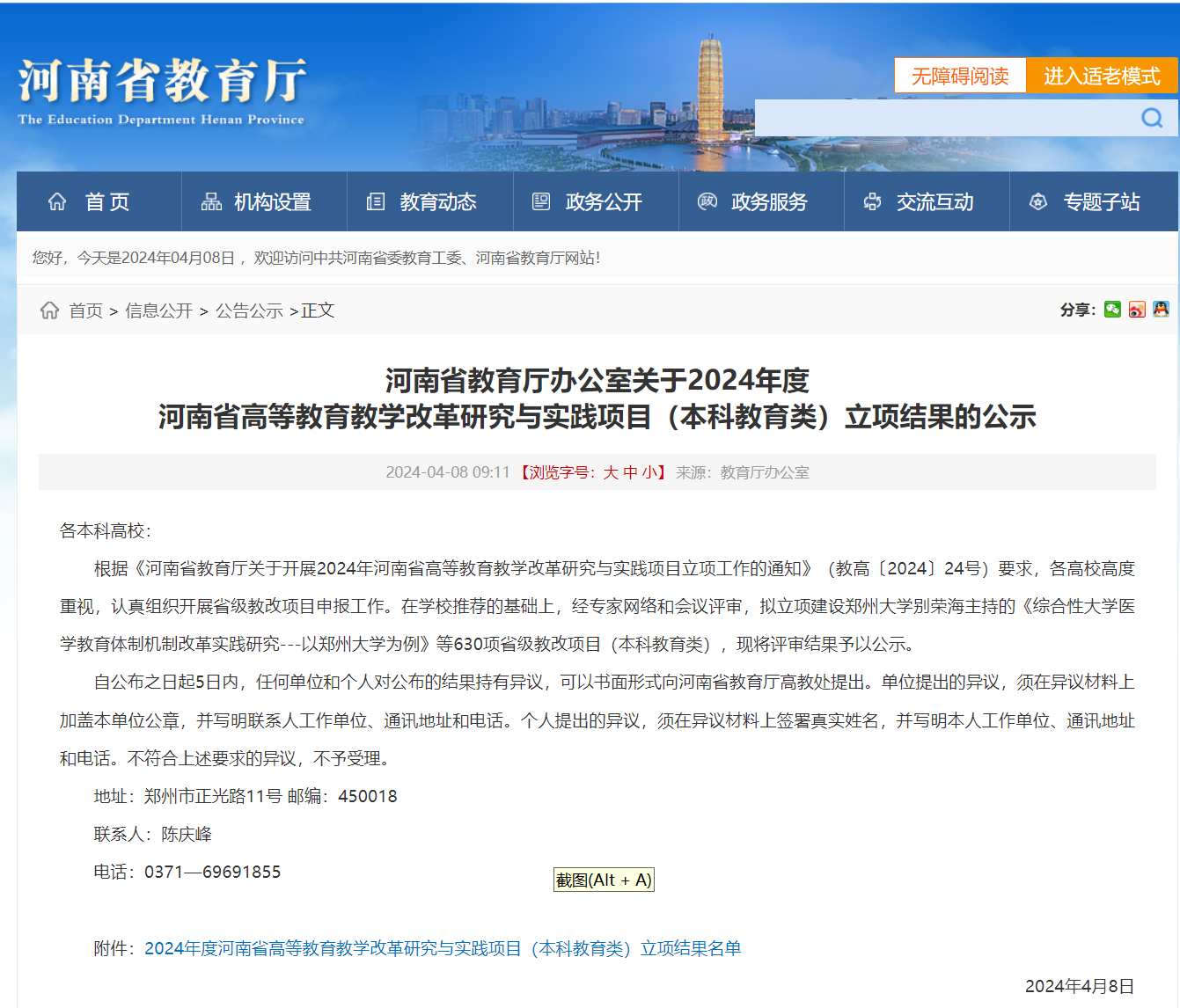This screenshot has width=1180, height=1008.
Task: Set font size to 大 (large)
Action: tap(611, 472)
